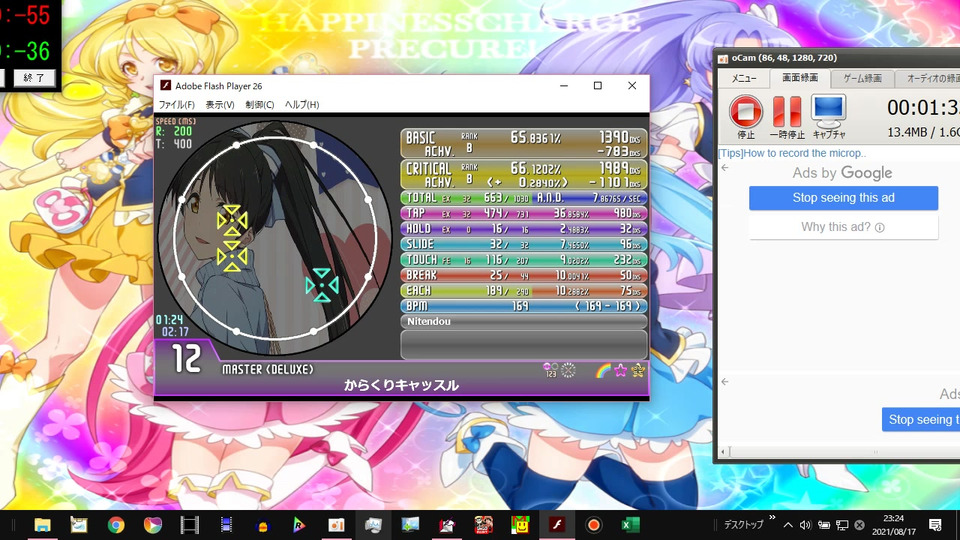
Task: Open the rainbow R triangle taskbar app
Action: pyautogui.click(x=299, y=525)
